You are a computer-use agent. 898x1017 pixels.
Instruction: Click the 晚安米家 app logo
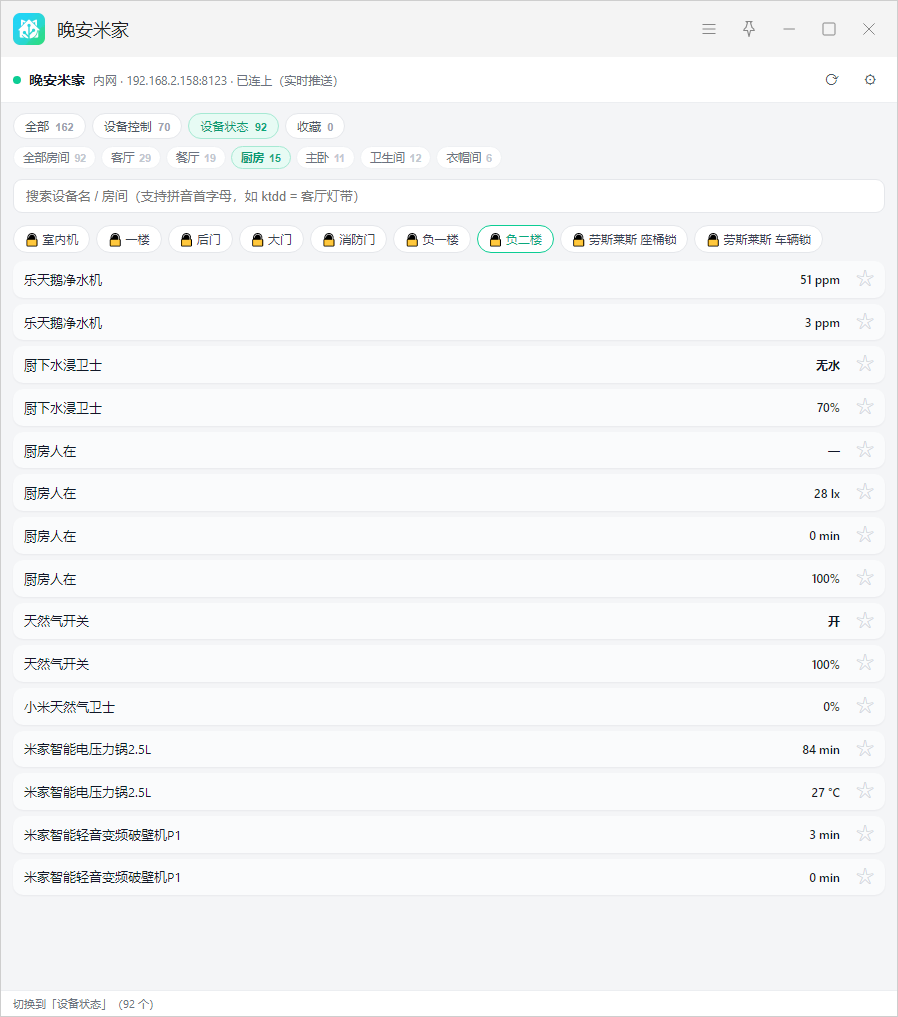click(x=29, y=29)
